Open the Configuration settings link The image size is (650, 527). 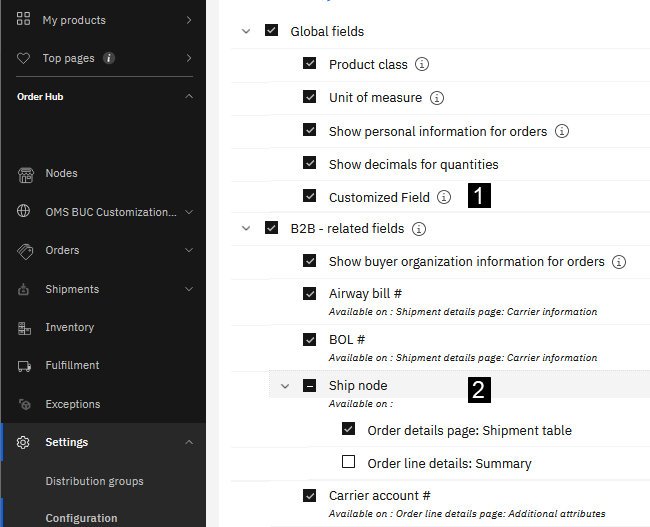81,518
